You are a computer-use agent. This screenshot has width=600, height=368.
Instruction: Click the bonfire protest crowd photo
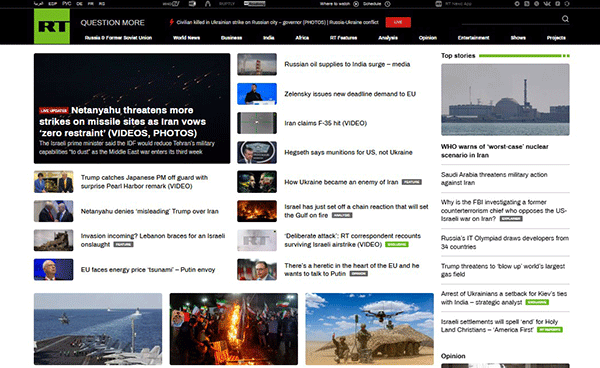click(x=234, y=329)
